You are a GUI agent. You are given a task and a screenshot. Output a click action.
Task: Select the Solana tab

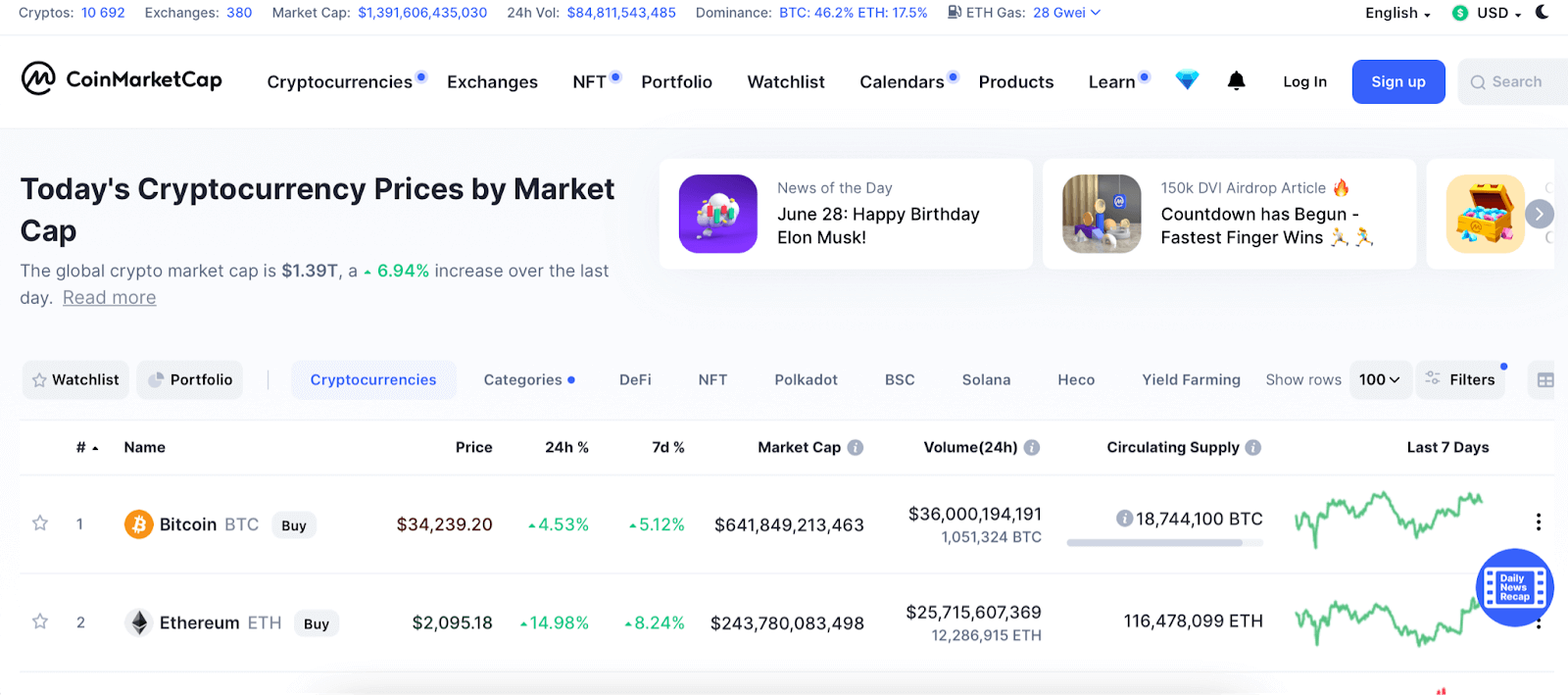(986, 379)
